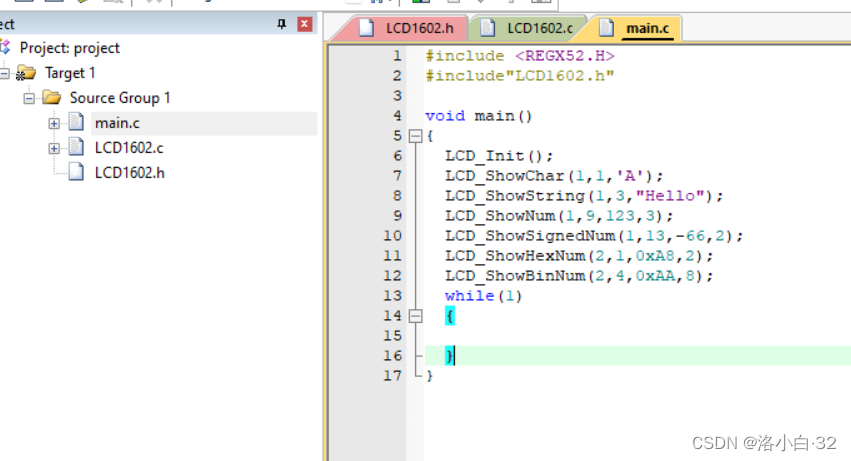
Task: Select LCD1602.h in project tree
Action: (x=130, y=173)
